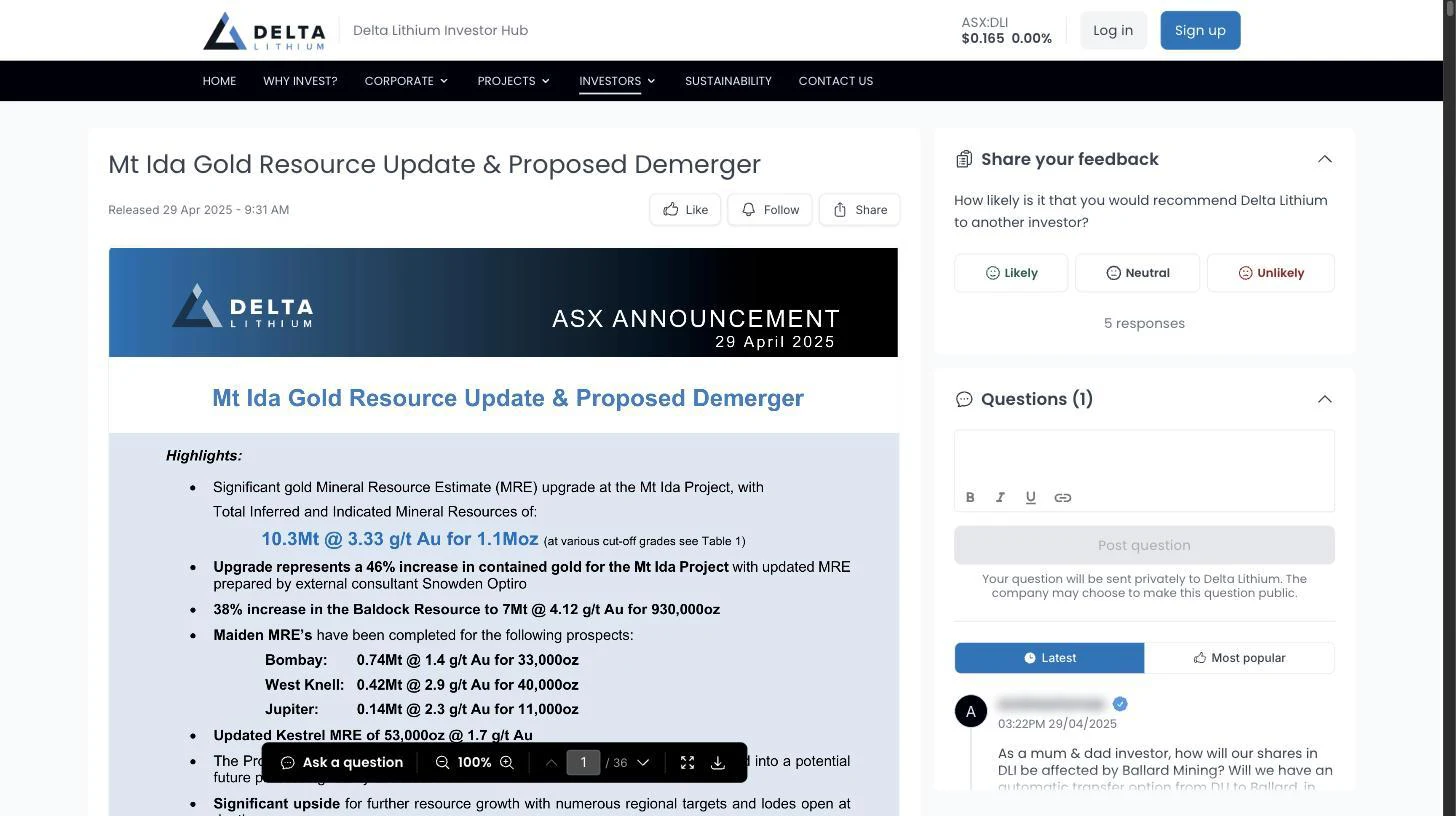Click the Questions speech bubble icon

coord(964,399)
